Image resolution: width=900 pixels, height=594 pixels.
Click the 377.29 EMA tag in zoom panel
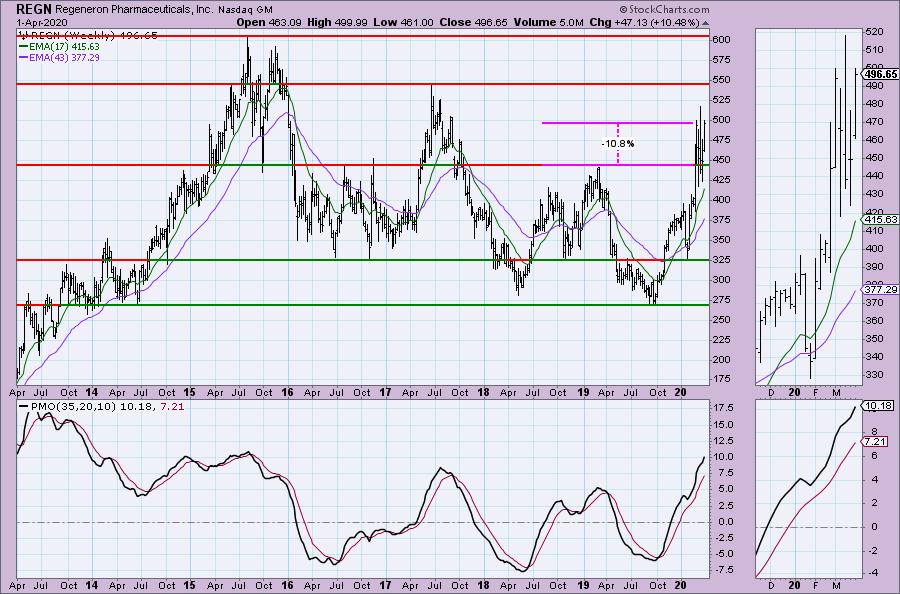pos(880,290)
